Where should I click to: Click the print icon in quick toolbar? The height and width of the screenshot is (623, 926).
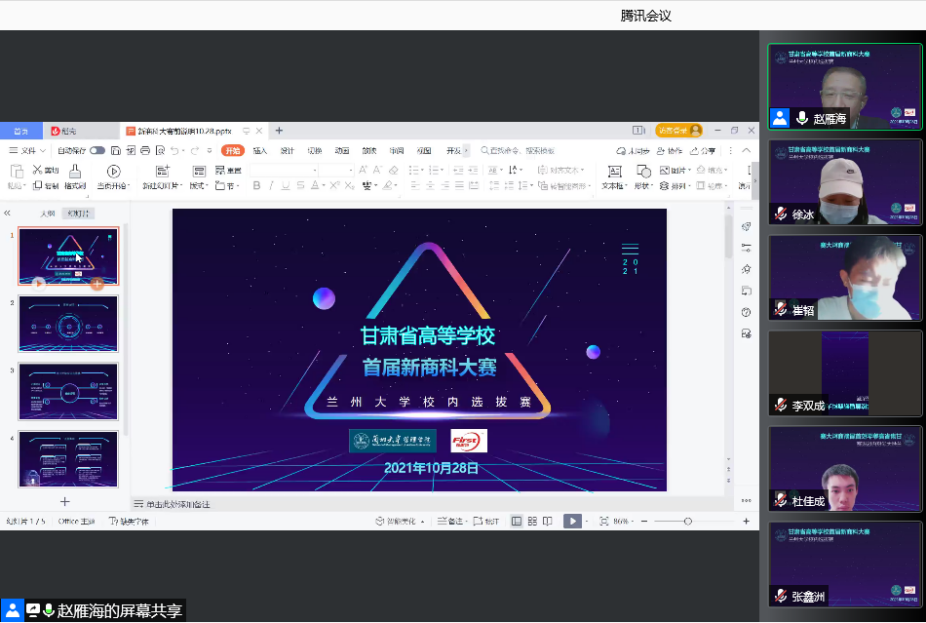(x=146, y=150)
